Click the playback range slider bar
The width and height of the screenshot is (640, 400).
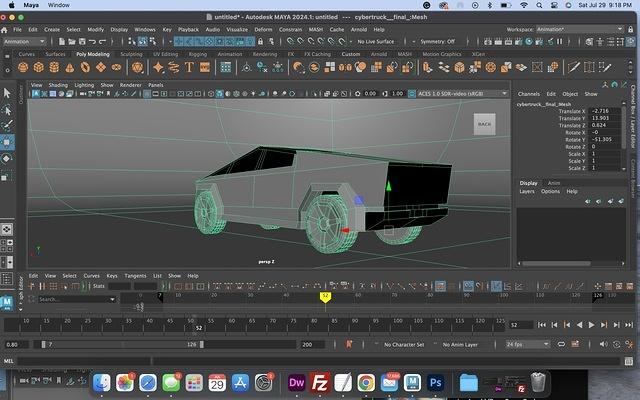pyautogui.click(x=122, y=344)
